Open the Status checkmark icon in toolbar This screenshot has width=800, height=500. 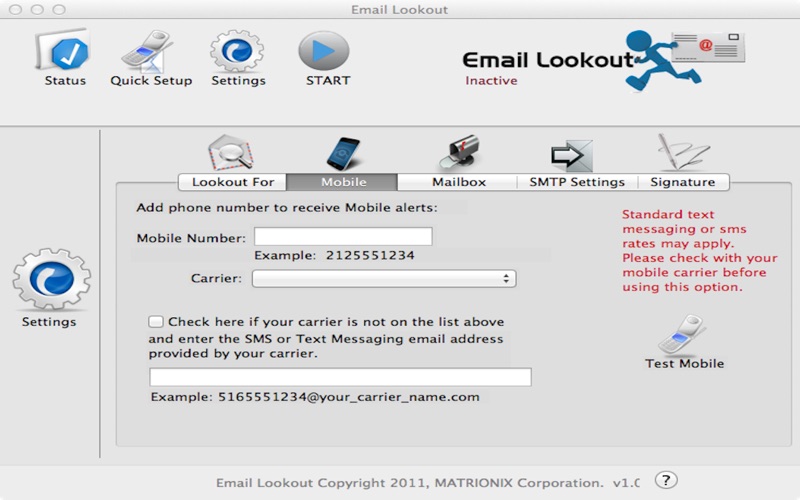pyautogui.click(x=63, y=50)
